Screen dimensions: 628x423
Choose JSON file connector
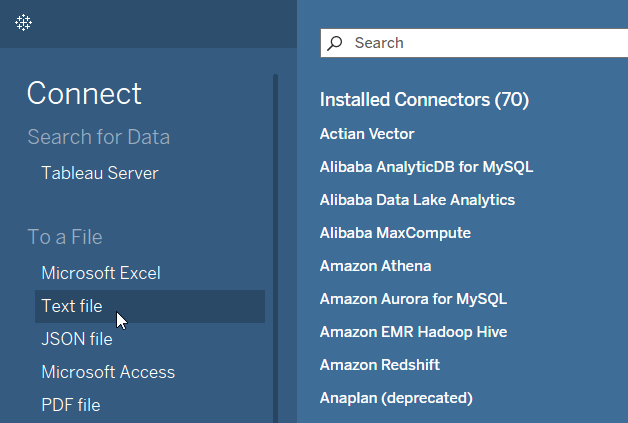[x=77, y=339]
